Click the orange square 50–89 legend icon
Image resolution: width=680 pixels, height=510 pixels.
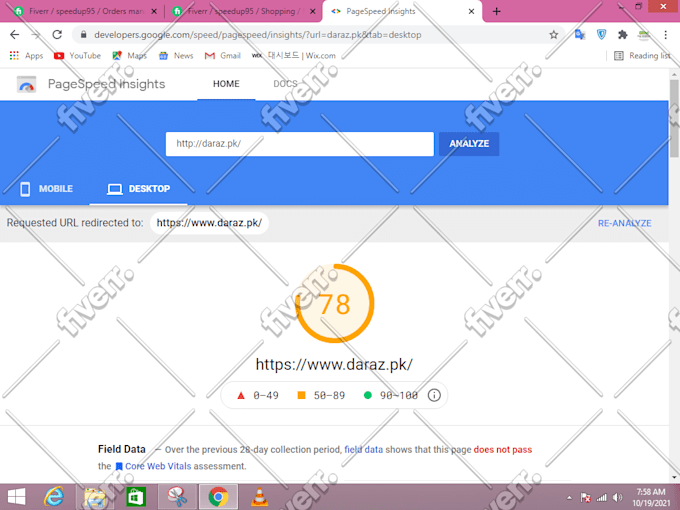point(301,395)
